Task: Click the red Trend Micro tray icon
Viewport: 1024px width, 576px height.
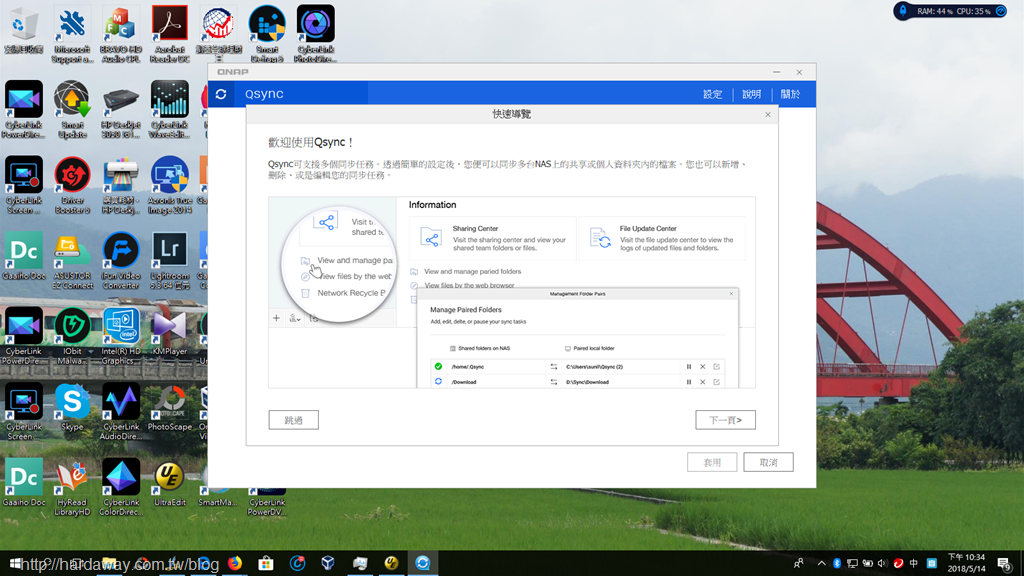Action: 899,563
